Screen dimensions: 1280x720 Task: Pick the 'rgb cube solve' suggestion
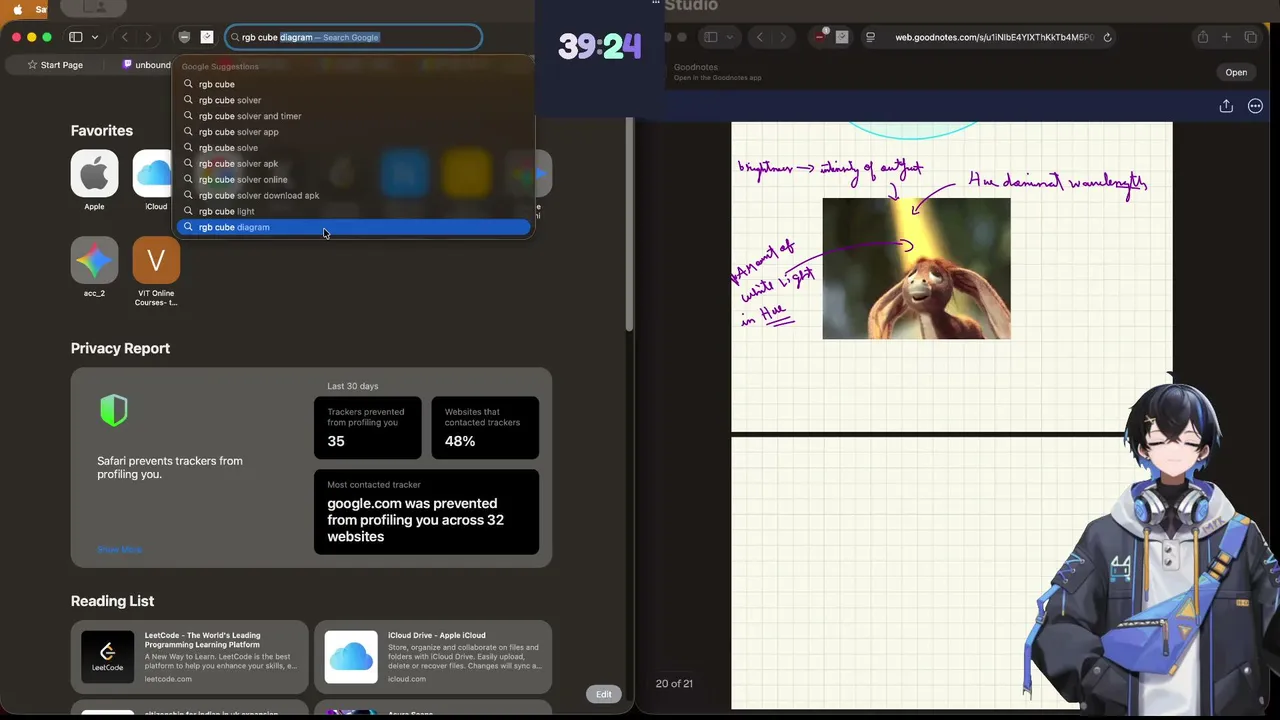[354, 148]
